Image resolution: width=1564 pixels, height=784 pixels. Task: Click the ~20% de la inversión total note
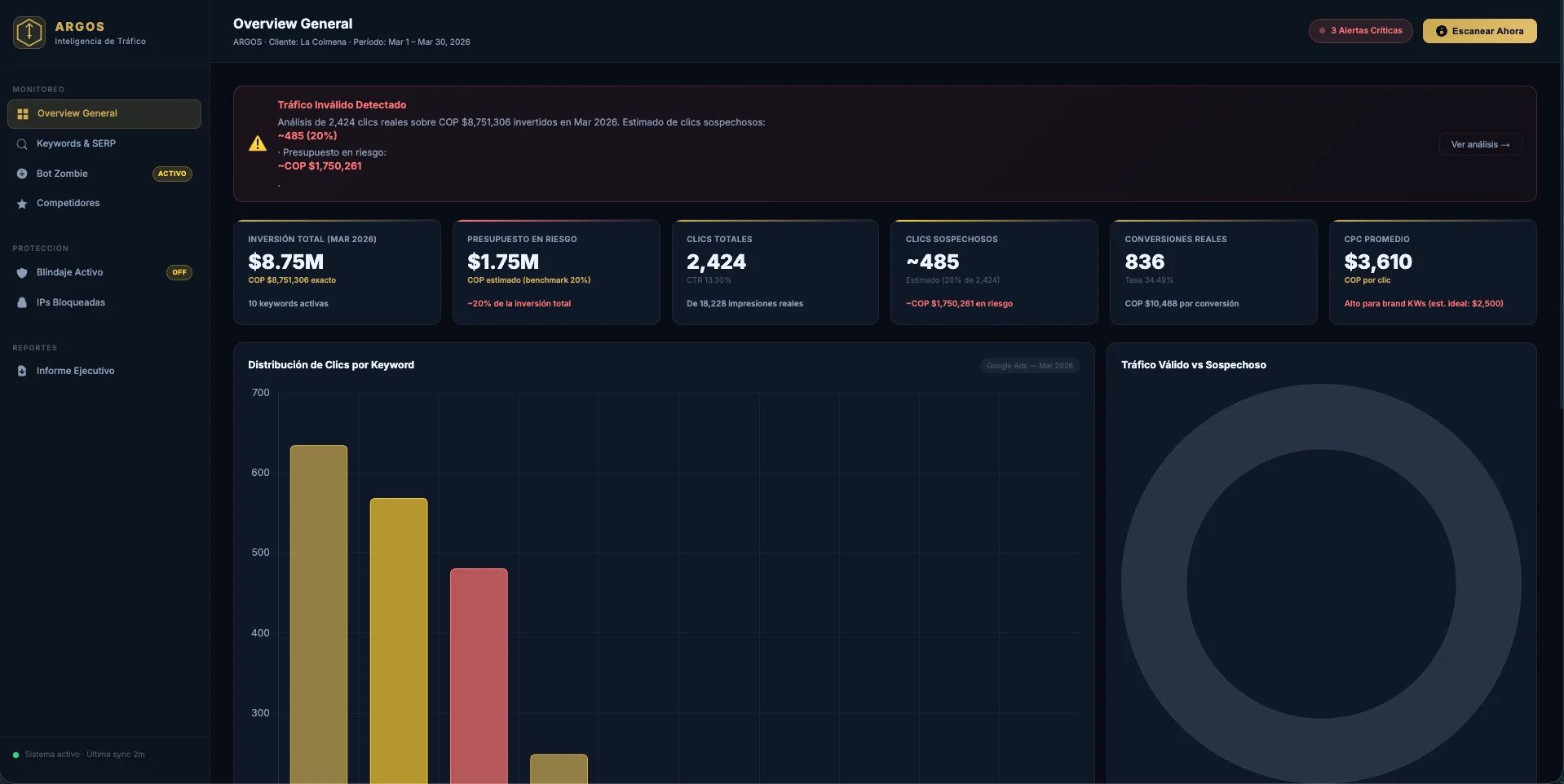pyautogui.click(x=519, y=304)
